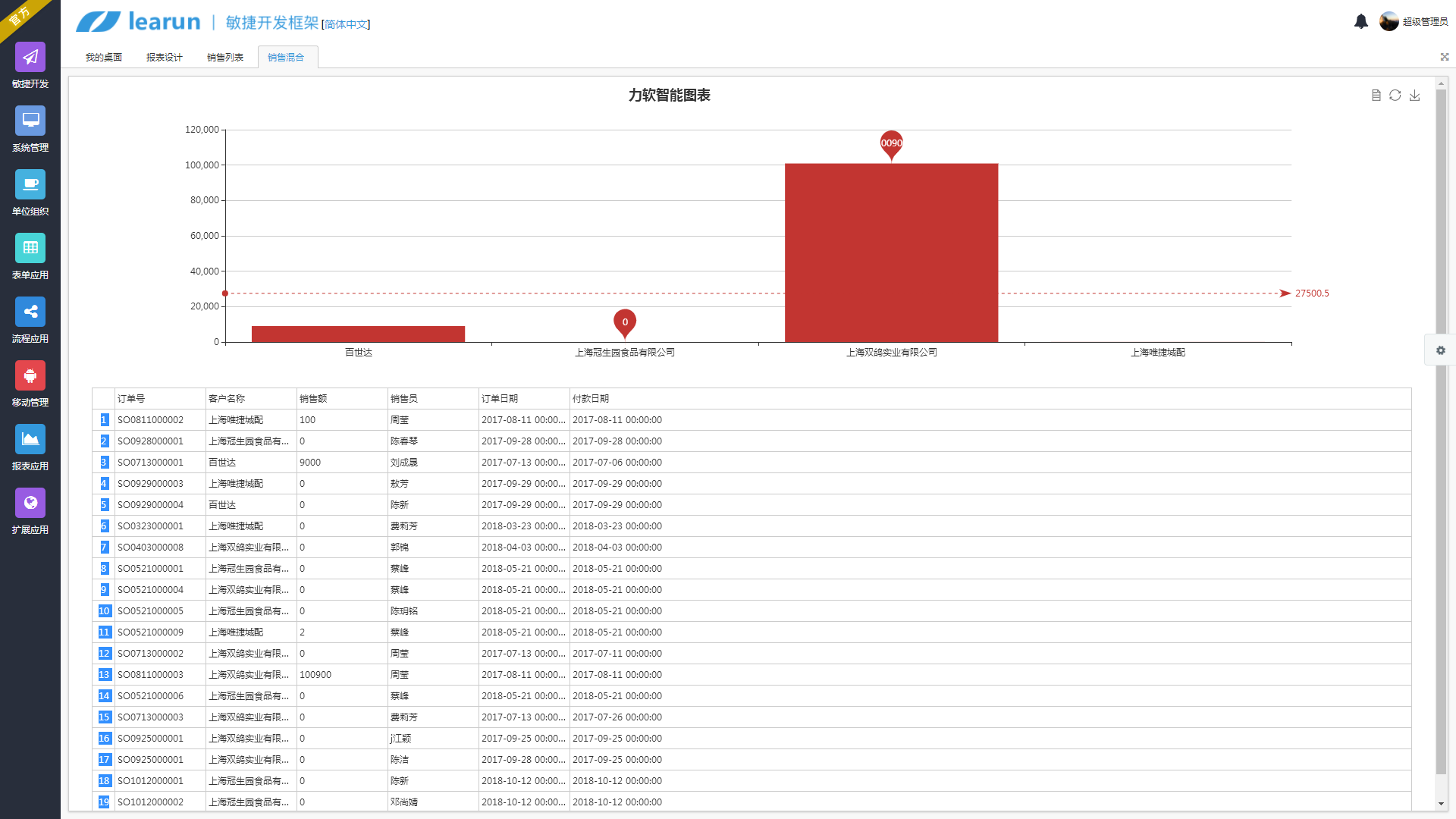Click salesperson 邓尚婧 cell

433,802
